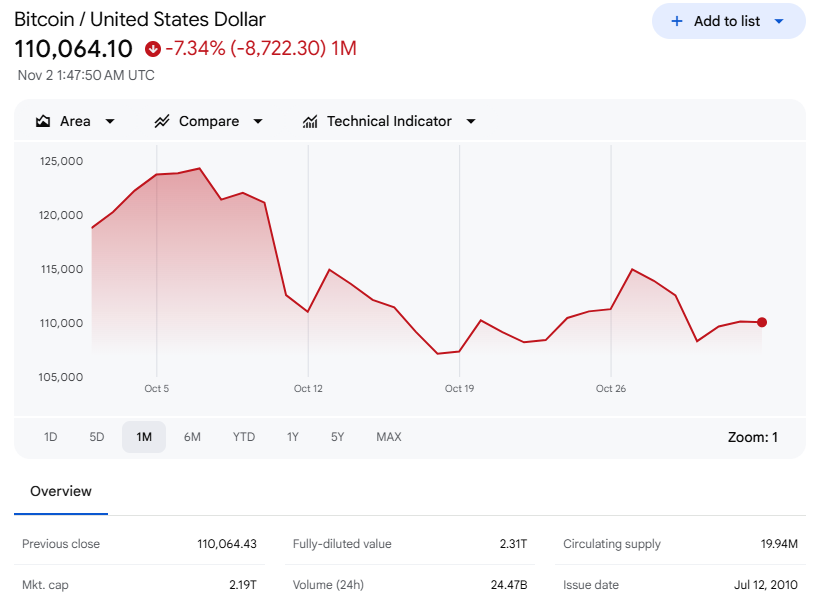The height and width of the screenshot is (612, 822).
Task: Click the Previous close label
Action: (x=61, y=544)
